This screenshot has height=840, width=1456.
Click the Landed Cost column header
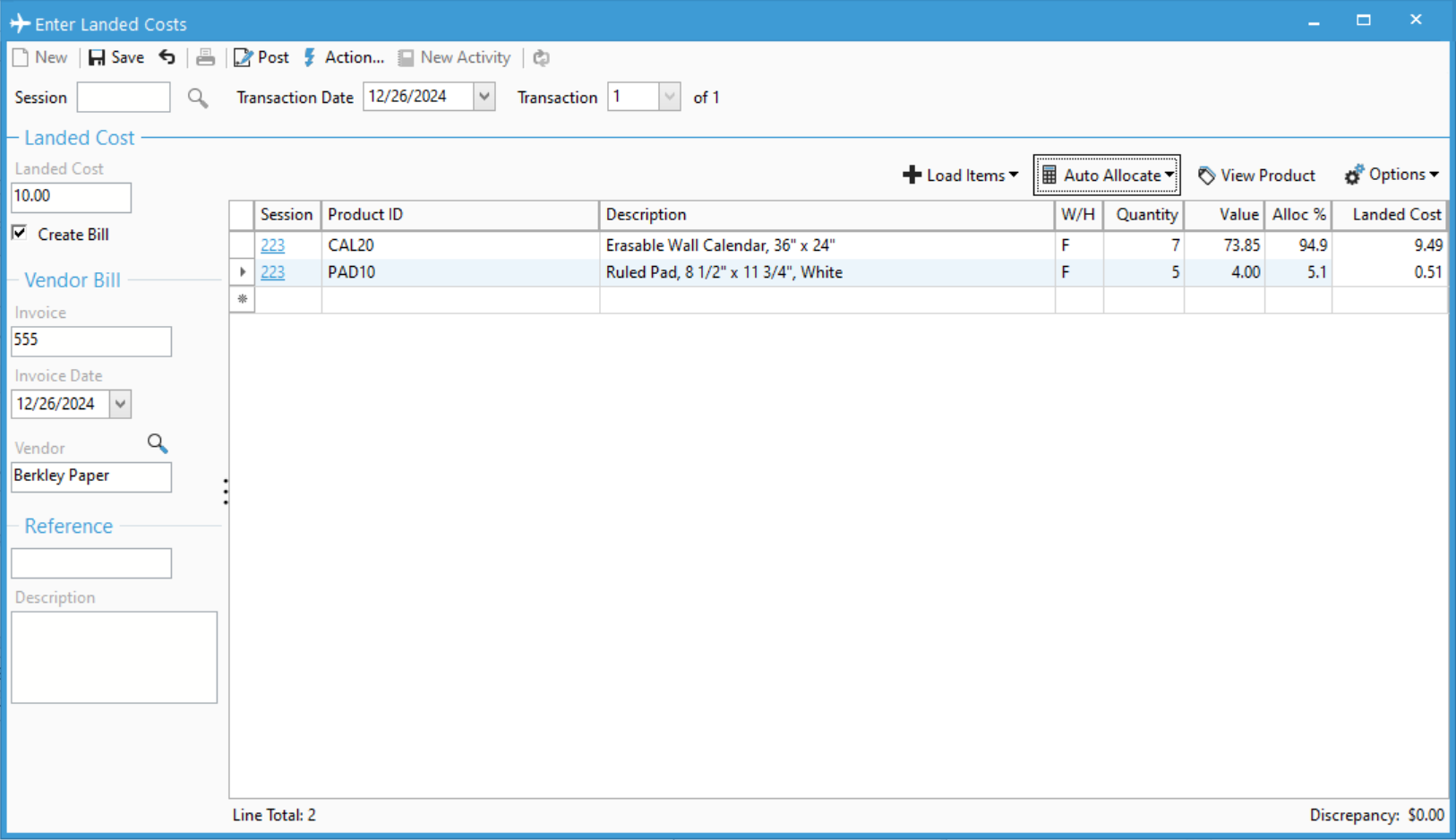1389,215
